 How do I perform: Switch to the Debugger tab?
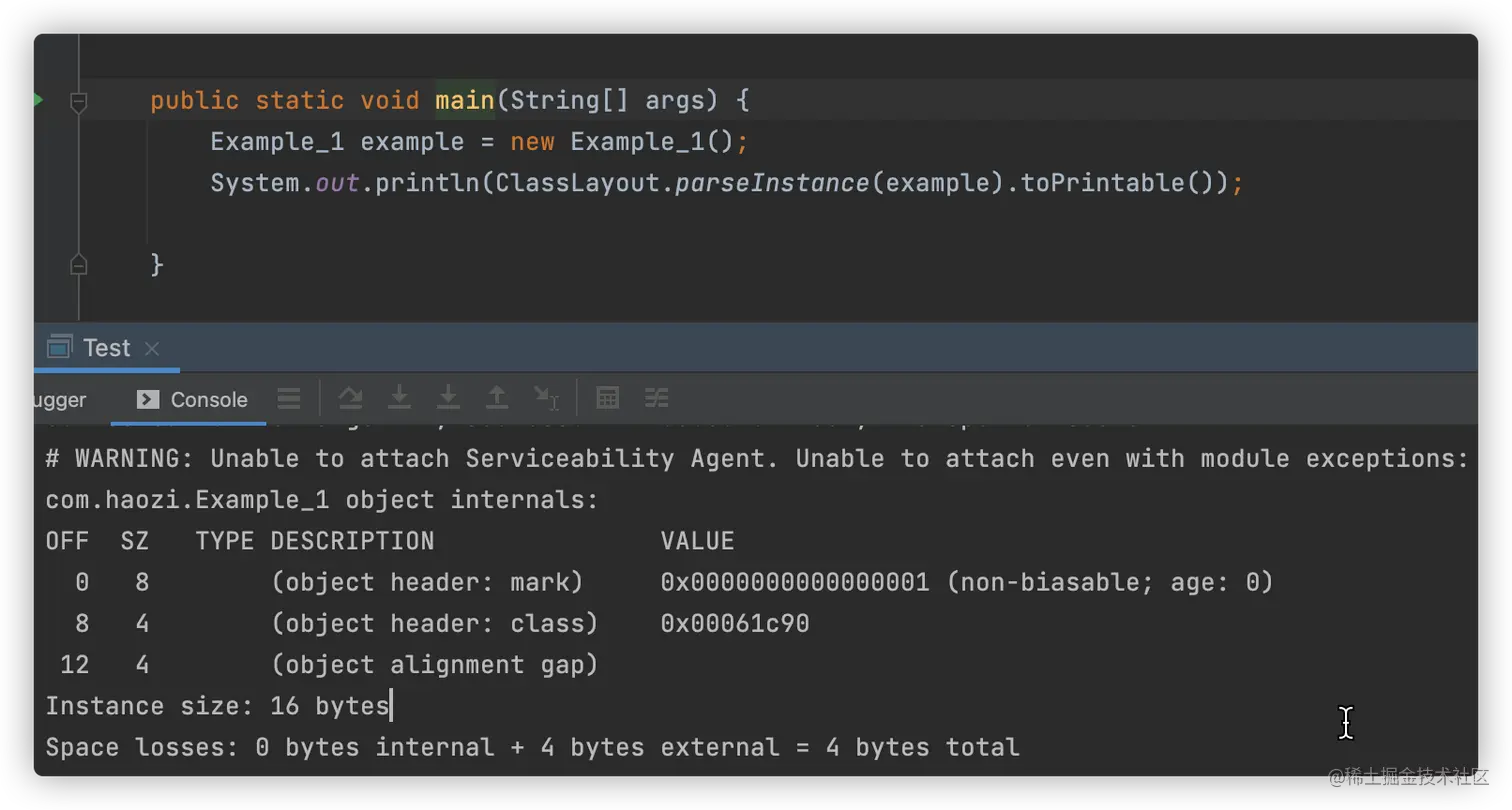(59, 400)
